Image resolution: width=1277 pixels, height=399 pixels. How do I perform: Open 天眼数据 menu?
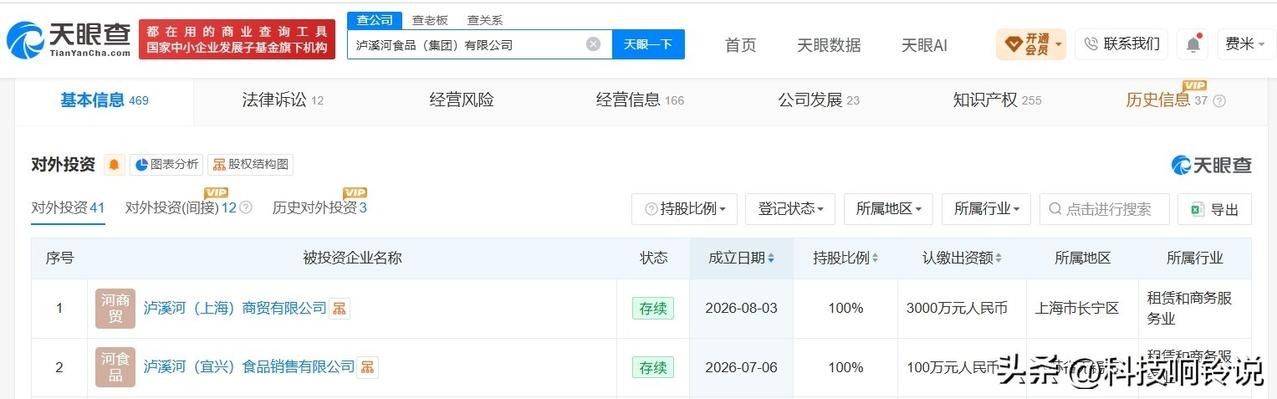point(828,44)
